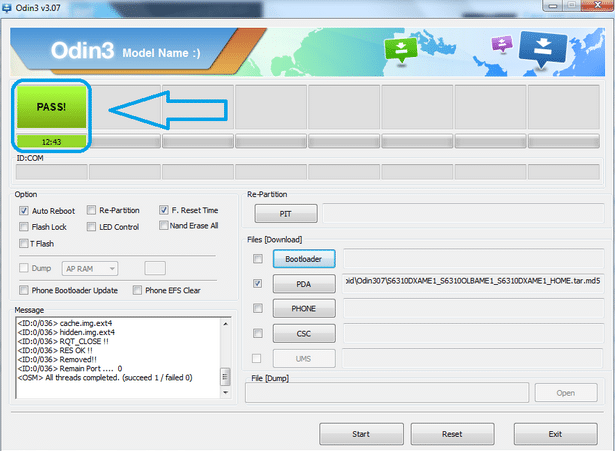Click the 'All threads completed' log line
The width and height of the screenshot is (615, 451).
[105, 378]
